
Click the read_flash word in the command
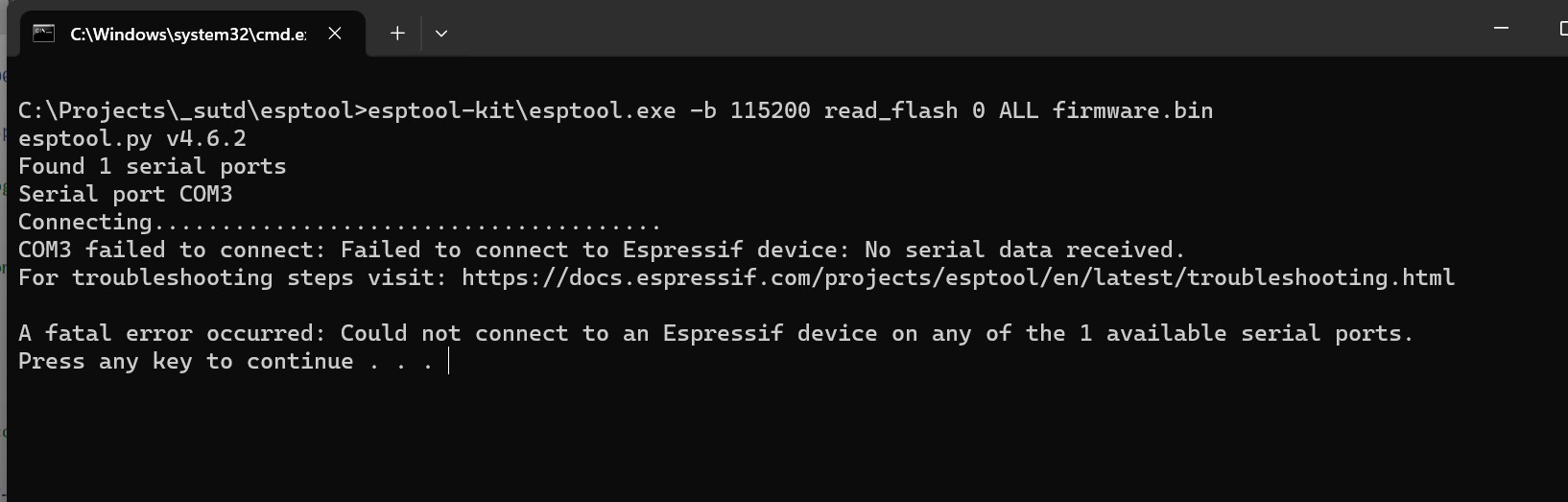click(x=891, y=111)
